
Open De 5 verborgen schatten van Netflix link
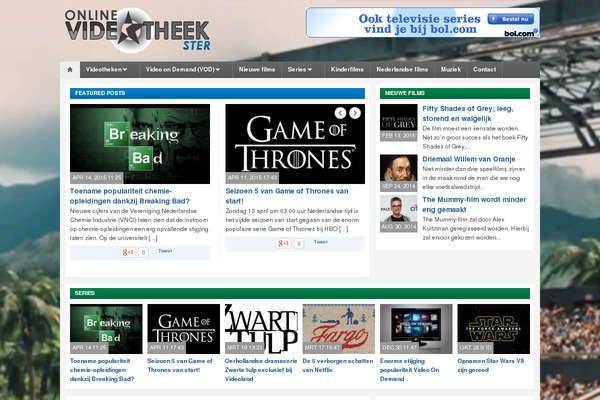click(x=338, y=366)
